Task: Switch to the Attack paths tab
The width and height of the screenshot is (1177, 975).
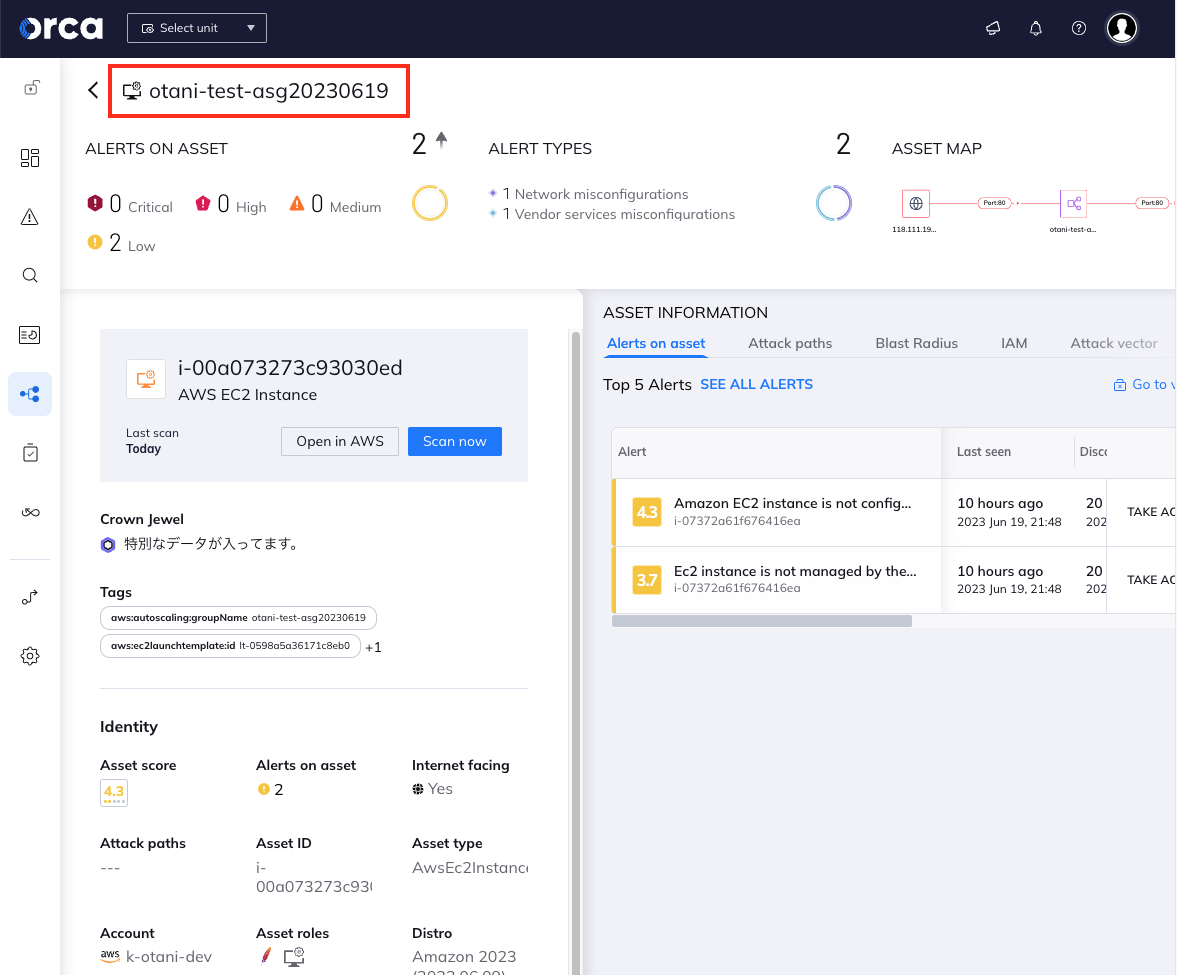Action: (790, 343)
